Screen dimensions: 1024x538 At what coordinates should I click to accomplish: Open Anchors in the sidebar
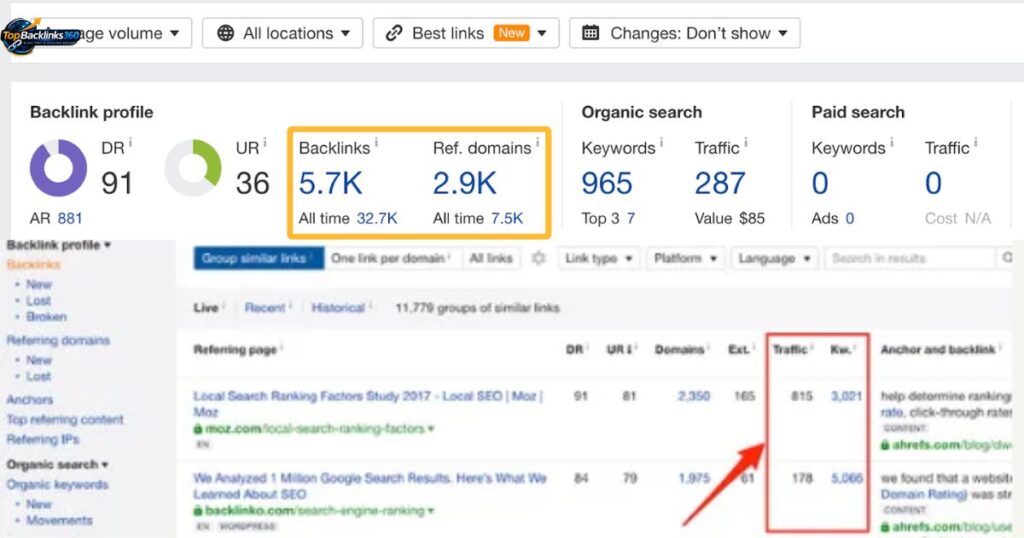click(29, 400)
